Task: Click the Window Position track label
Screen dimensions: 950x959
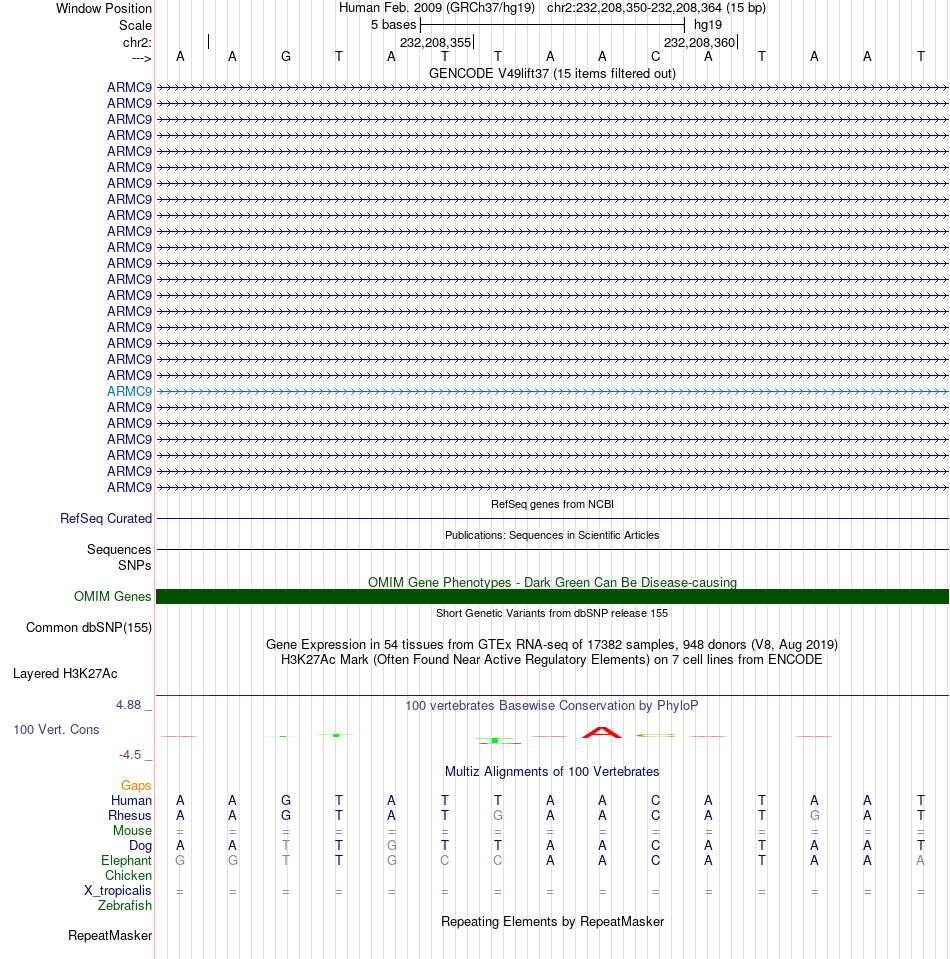Action: [103, 9]
